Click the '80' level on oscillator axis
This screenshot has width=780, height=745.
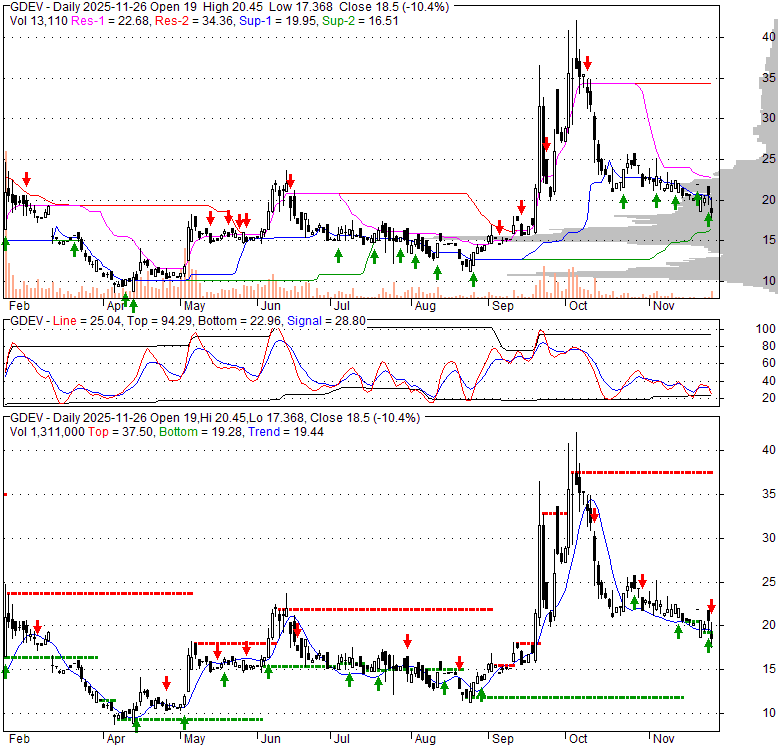click(769, 346)
